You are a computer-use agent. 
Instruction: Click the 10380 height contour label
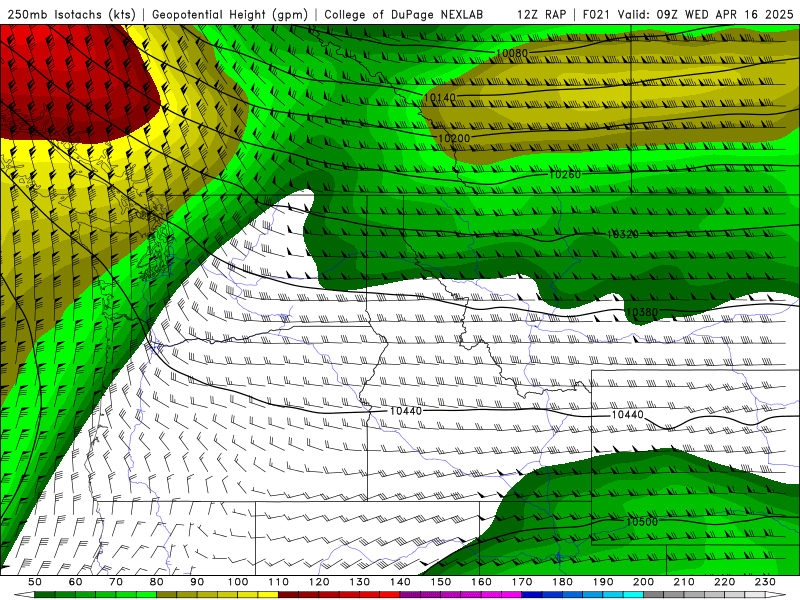pyautogui.click(x=641, y=312)
